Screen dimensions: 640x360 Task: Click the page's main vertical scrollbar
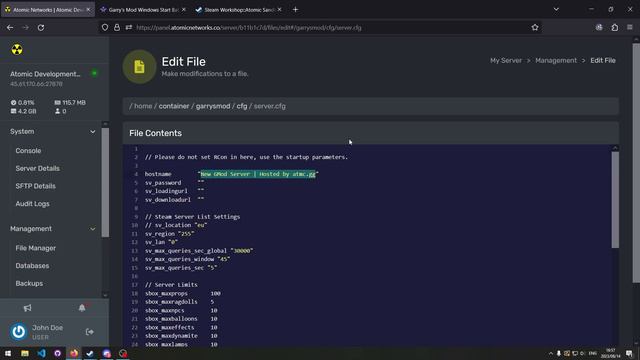tap(636, 163)
